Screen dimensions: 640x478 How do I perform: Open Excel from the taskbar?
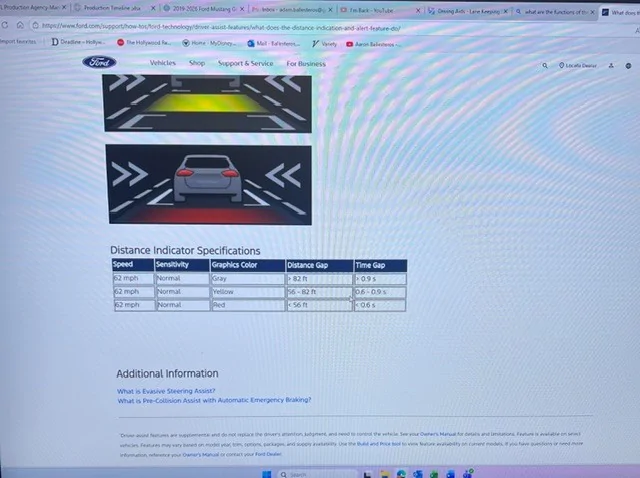(433, 474)
